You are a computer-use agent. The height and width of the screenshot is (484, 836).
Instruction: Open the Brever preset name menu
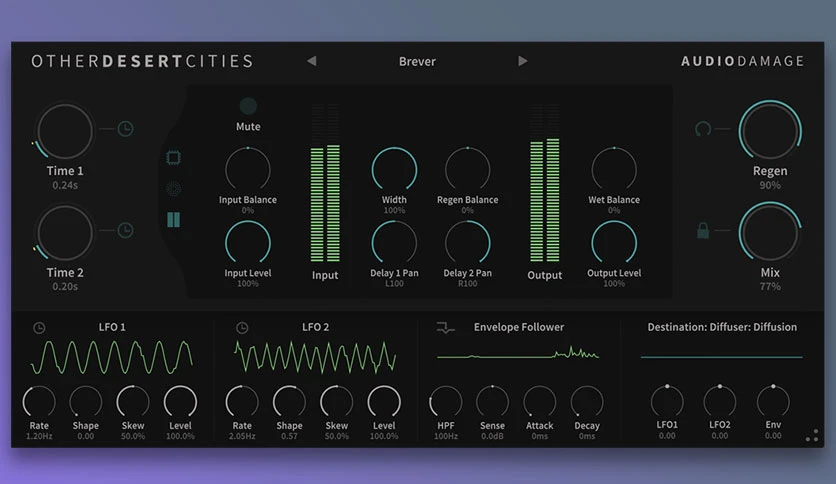(417, 61)
